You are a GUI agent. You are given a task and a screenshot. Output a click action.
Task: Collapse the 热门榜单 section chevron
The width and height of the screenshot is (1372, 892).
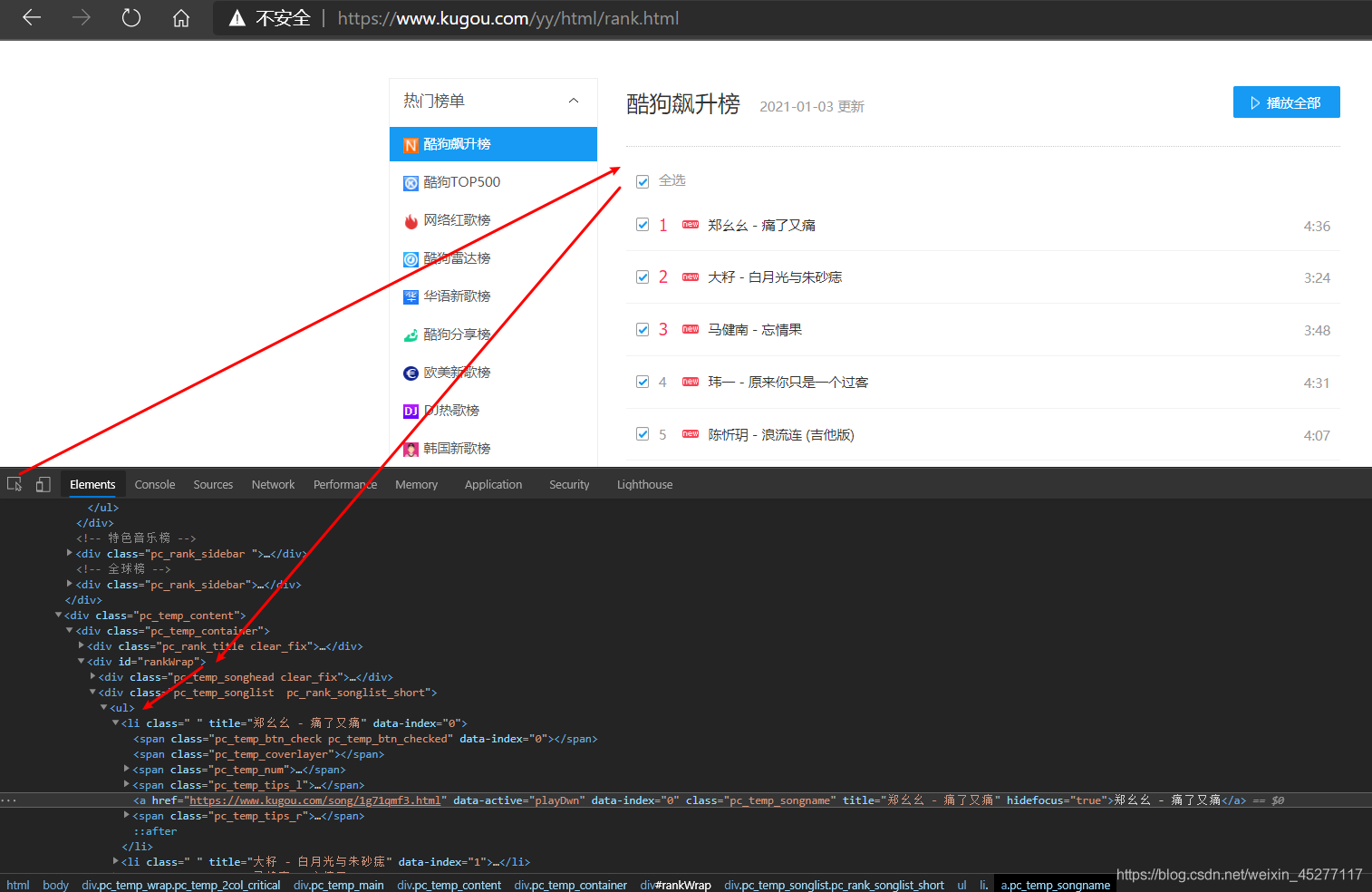[x=574, y=101]
